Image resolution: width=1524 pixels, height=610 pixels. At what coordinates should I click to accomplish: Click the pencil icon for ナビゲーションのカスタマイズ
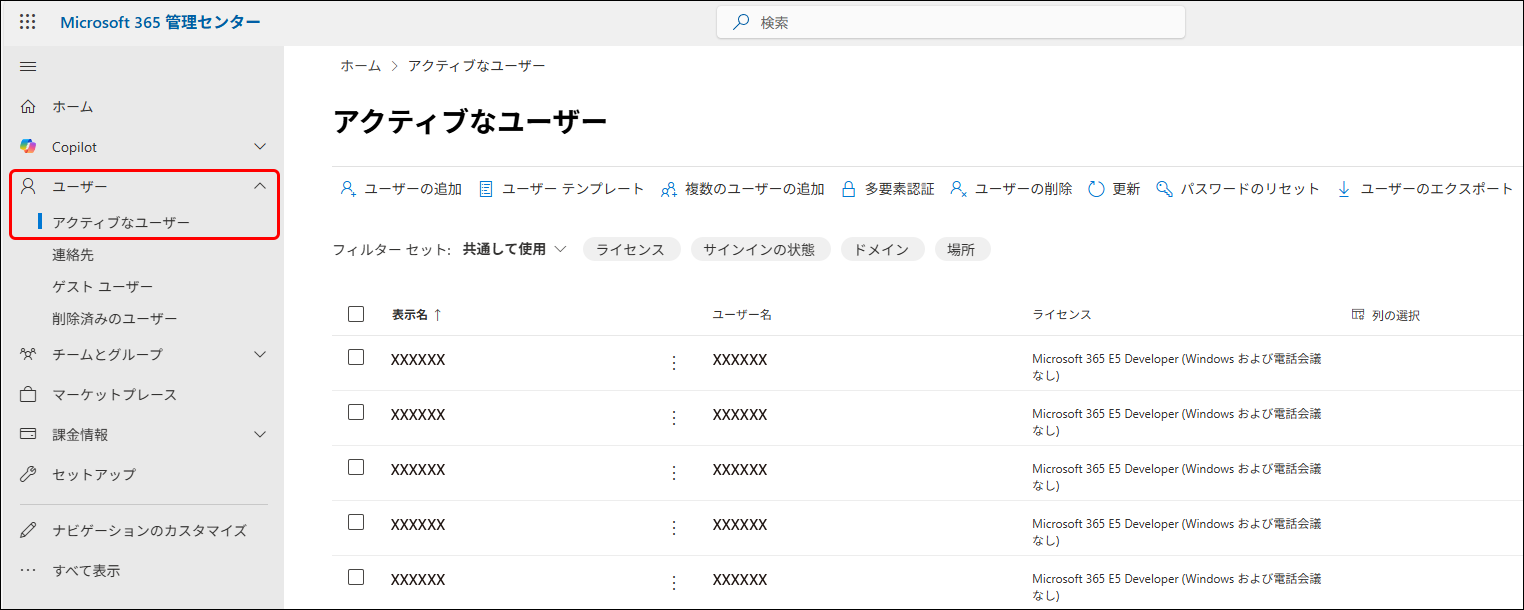click(x=28, y=530)
